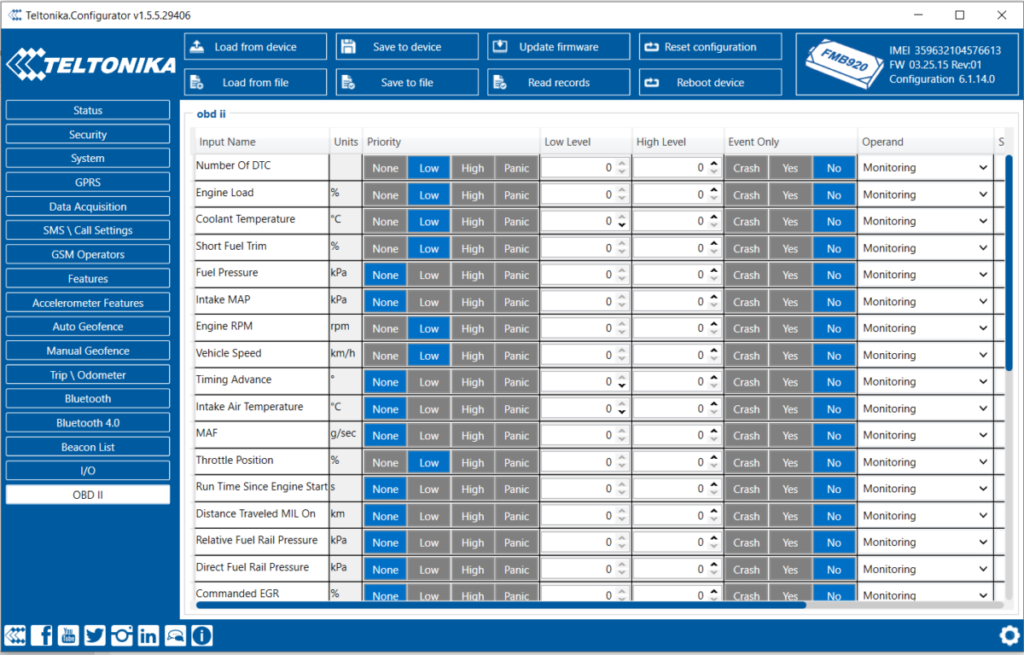Open the Bluetooth 4.0 section
1024x655 pixels.
[x=88, y=423]
